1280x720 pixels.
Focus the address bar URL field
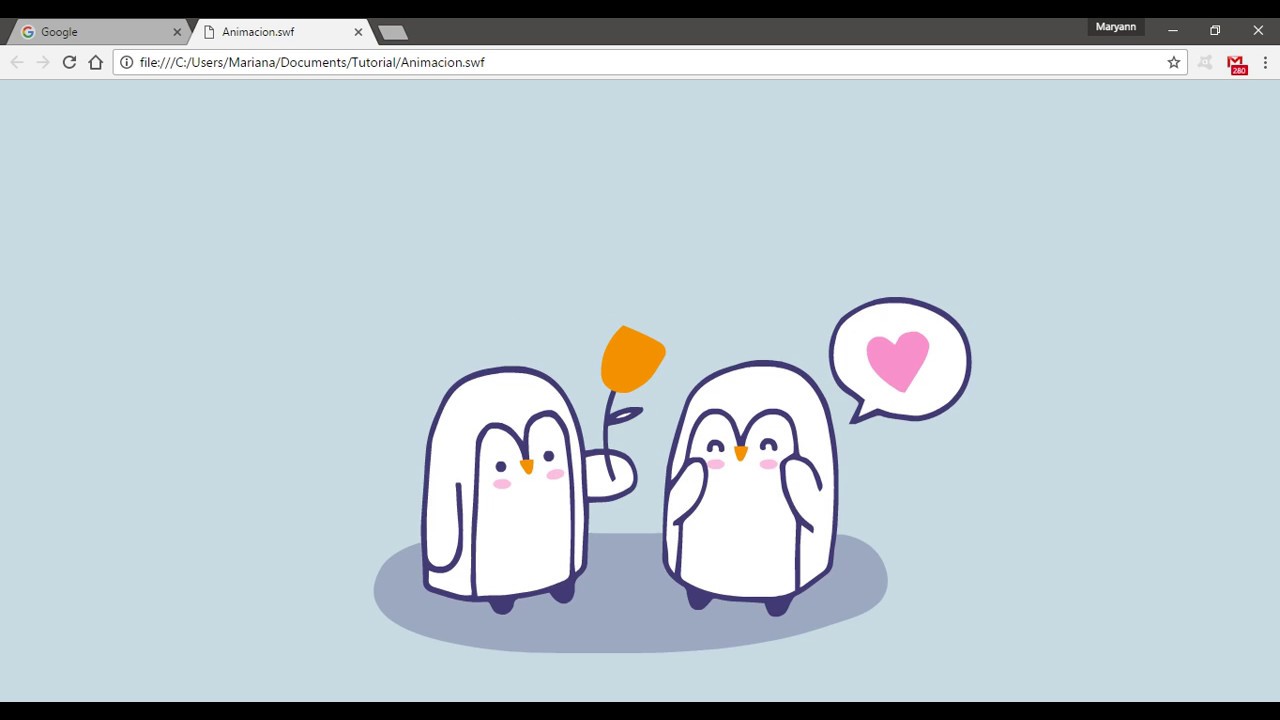650,62
